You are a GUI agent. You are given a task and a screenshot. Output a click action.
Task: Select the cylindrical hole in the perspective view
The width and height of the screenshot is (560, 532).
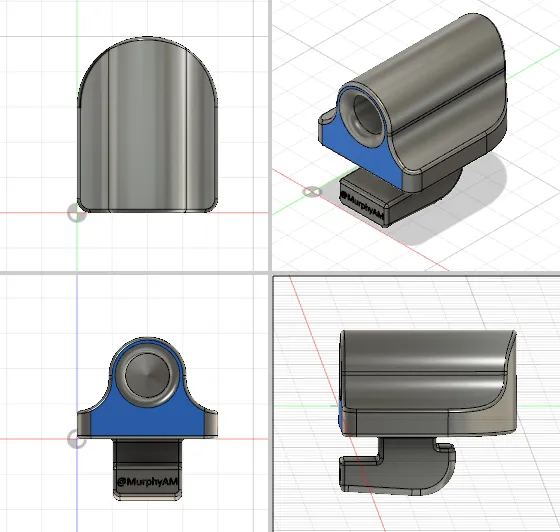tap(368, 114)
